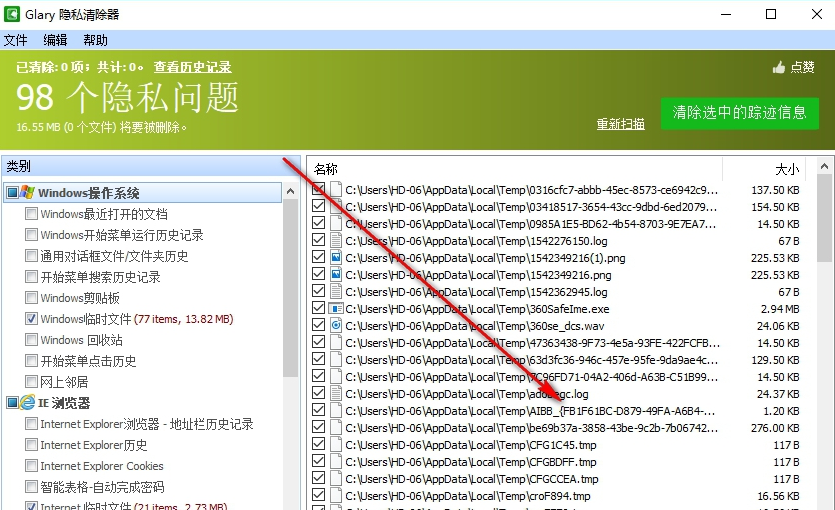835x510 pixels.
Task: Click the 360se_dcs.wav audio file icon
Action: pos(335,326)
